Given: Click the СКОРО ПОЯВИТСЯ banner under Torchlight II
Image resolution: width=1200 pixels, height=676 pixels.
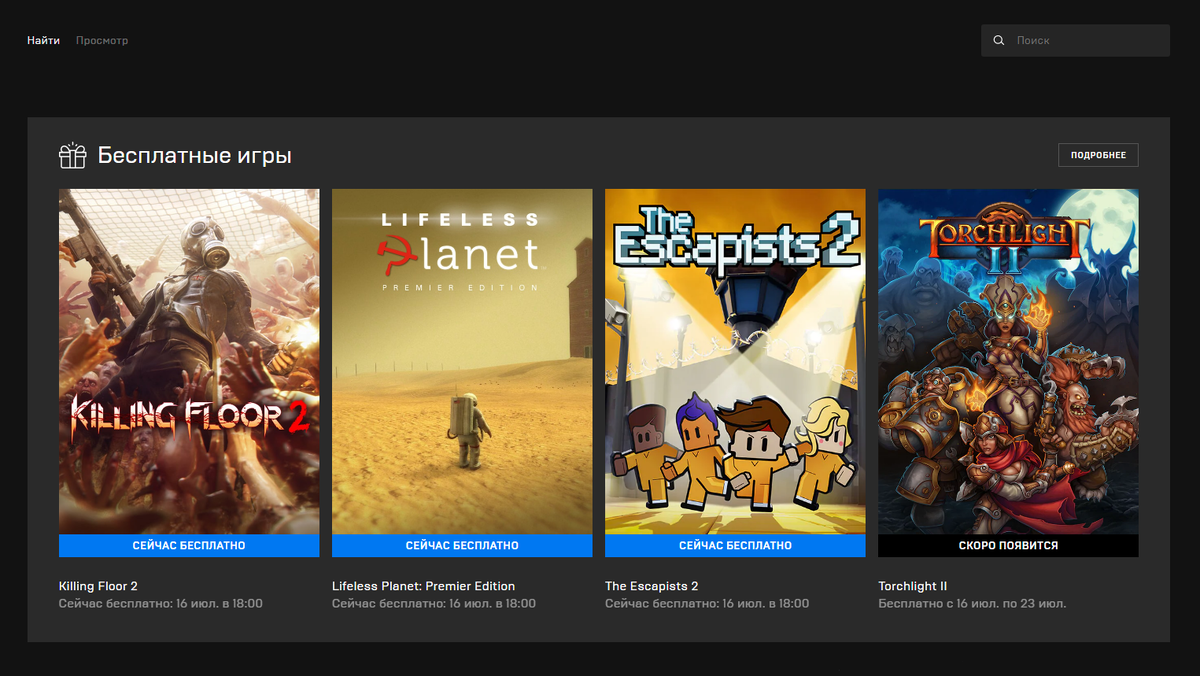Looking at the screenshot, I should [x=1008, y=545].
